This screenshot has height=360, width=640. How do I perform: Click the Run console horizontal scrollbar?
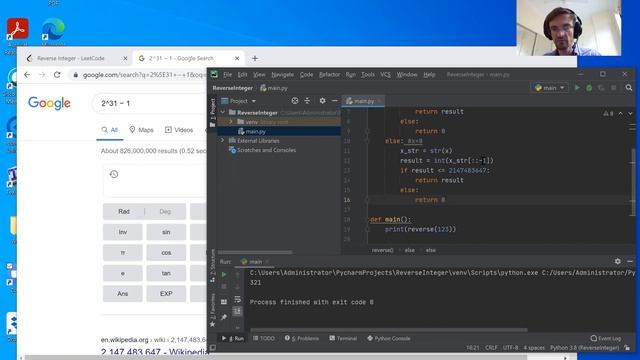389,330
